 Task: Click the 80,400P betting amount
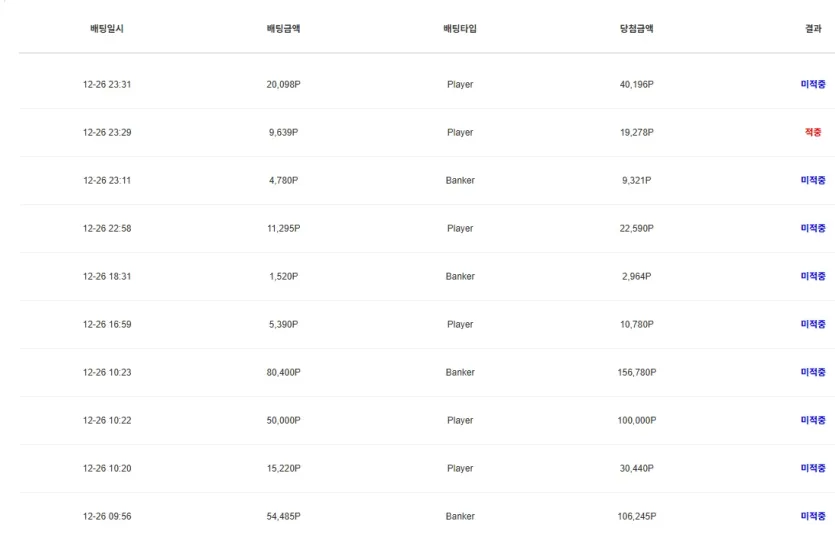[x=284, y=373]
